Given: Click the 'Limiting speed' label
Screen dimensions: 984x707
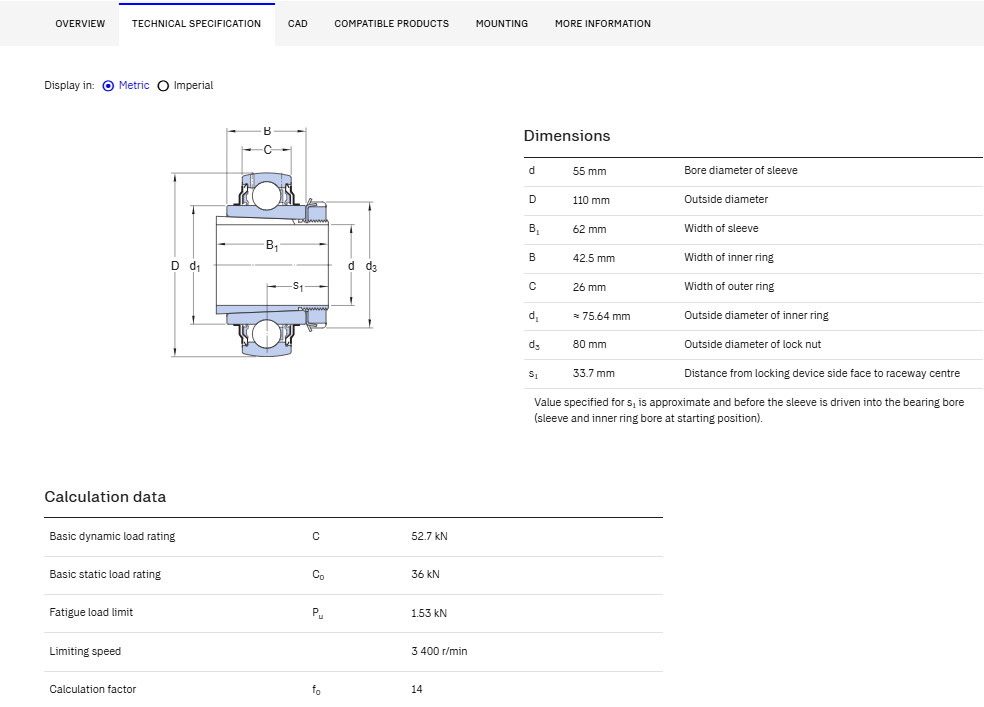Looking at the screenshot, I should (x=85, y=652).
